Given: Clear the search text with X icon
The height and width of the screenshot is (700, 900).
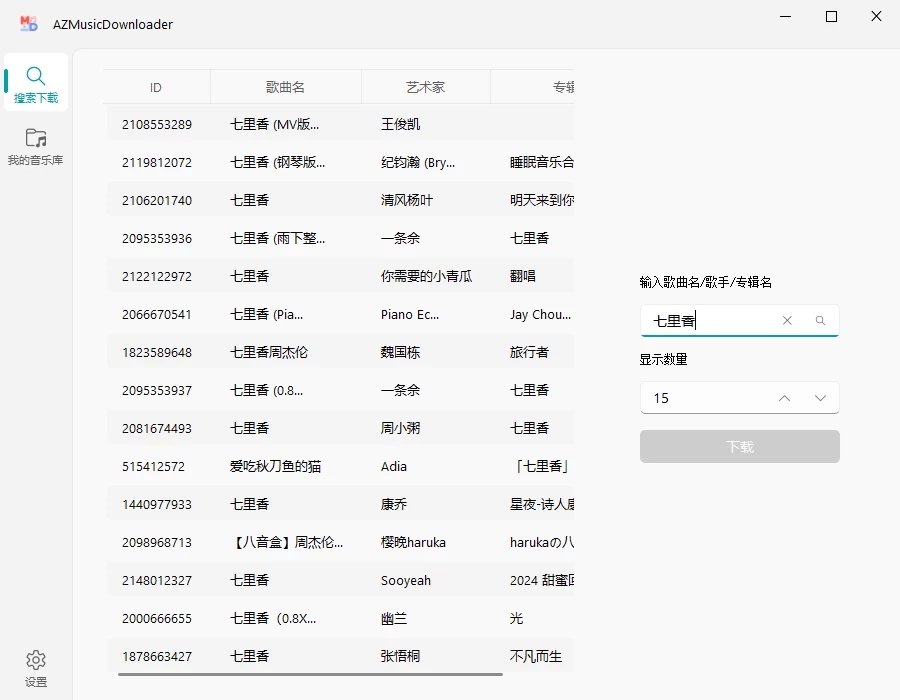Looking at the screenshot, I should (x=787, y=321).
